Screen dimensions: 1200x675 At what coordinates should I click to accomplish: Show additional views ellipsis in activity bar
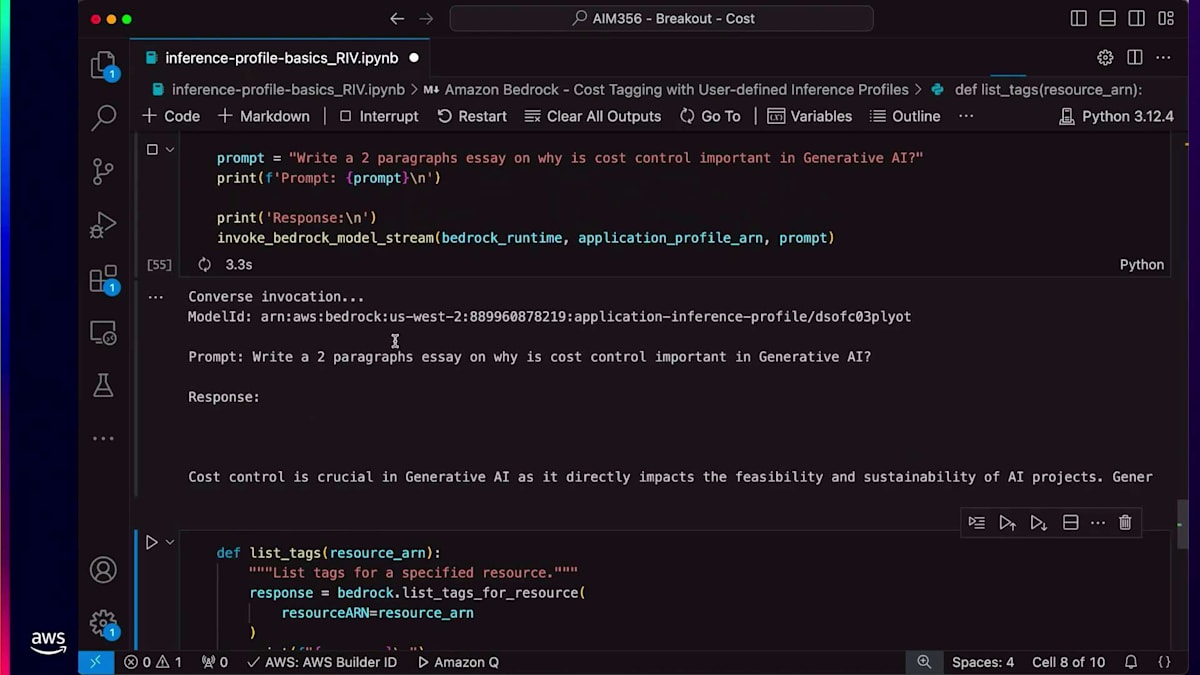pos(104,438)
